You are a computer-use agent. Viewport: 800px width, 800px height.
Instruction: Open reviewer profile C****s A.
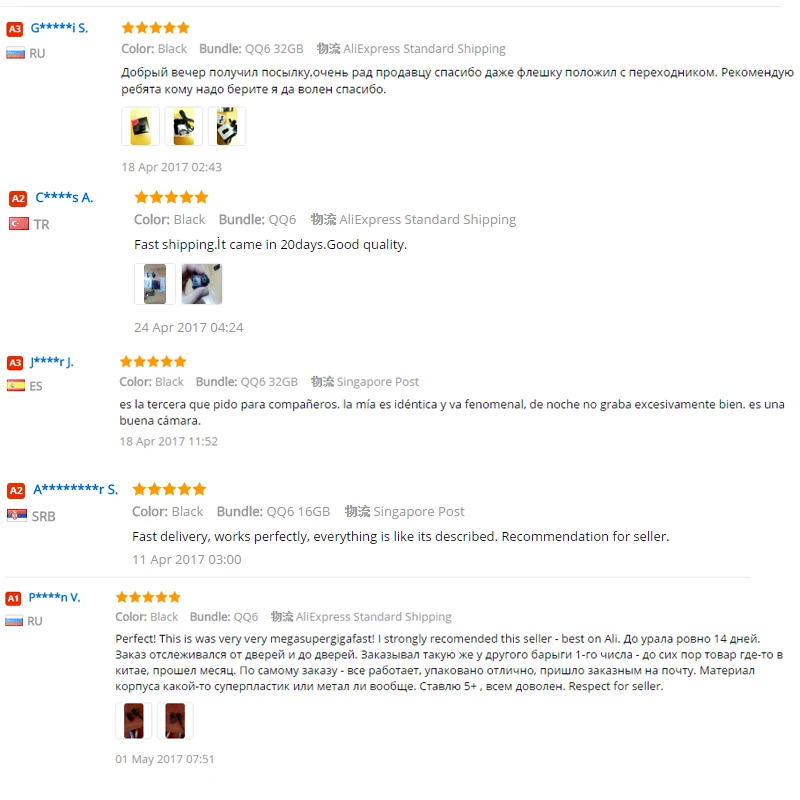tap(64, 197)
